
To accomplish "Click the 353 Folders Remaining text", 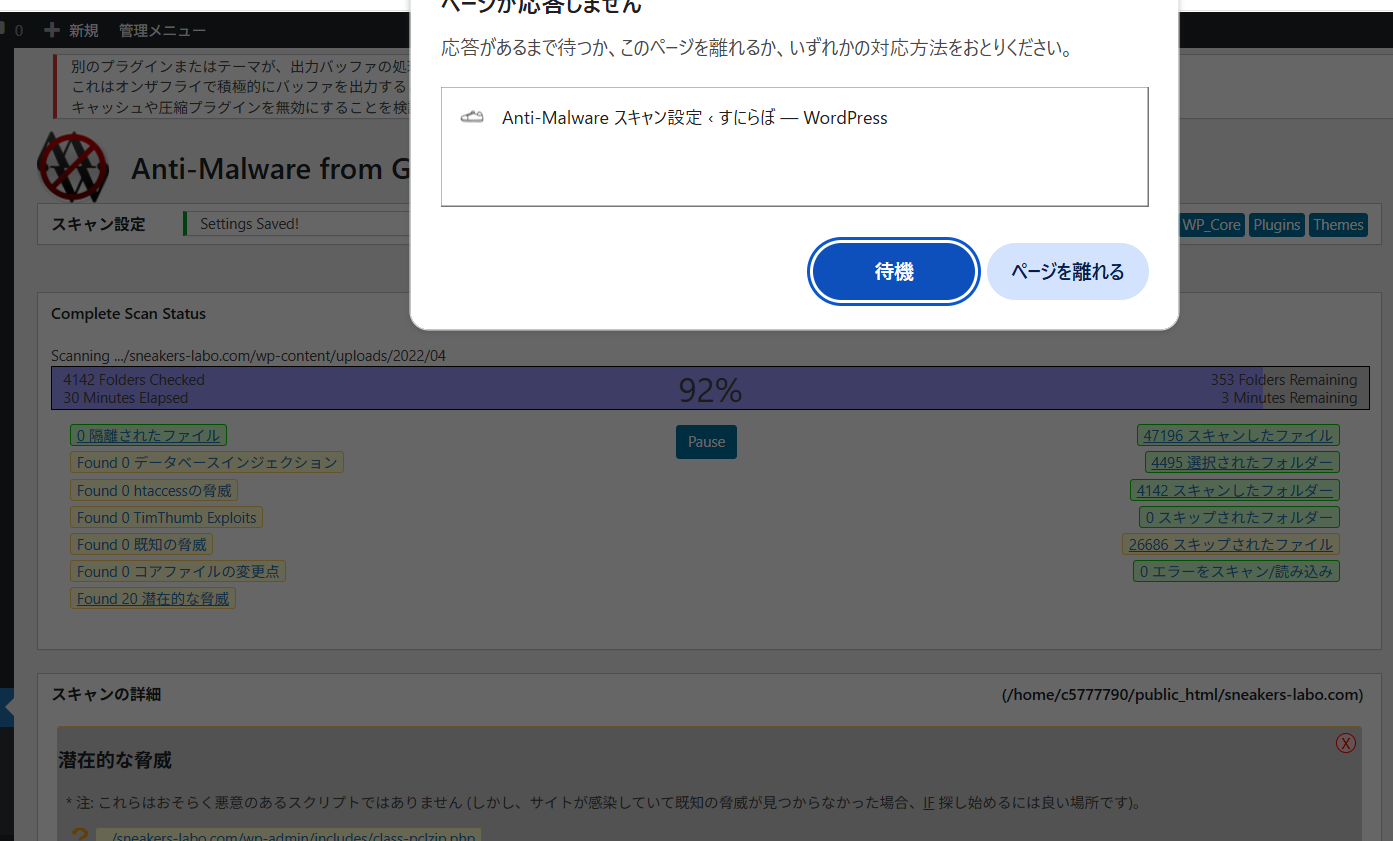I will (1284, 380).
